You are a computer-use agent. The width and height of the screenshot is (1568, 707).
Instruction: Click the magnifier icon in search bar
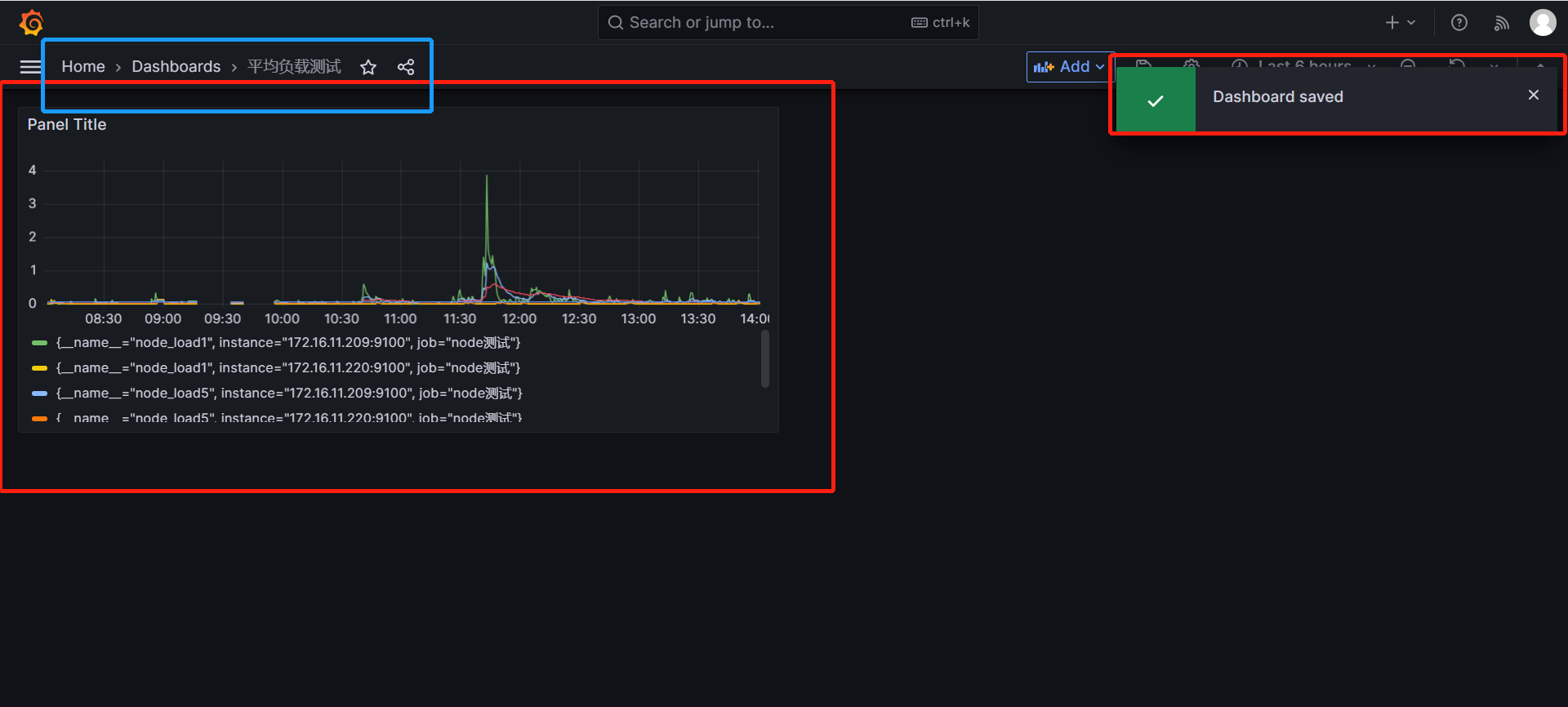pyautogui.click(x=616, y=23)
